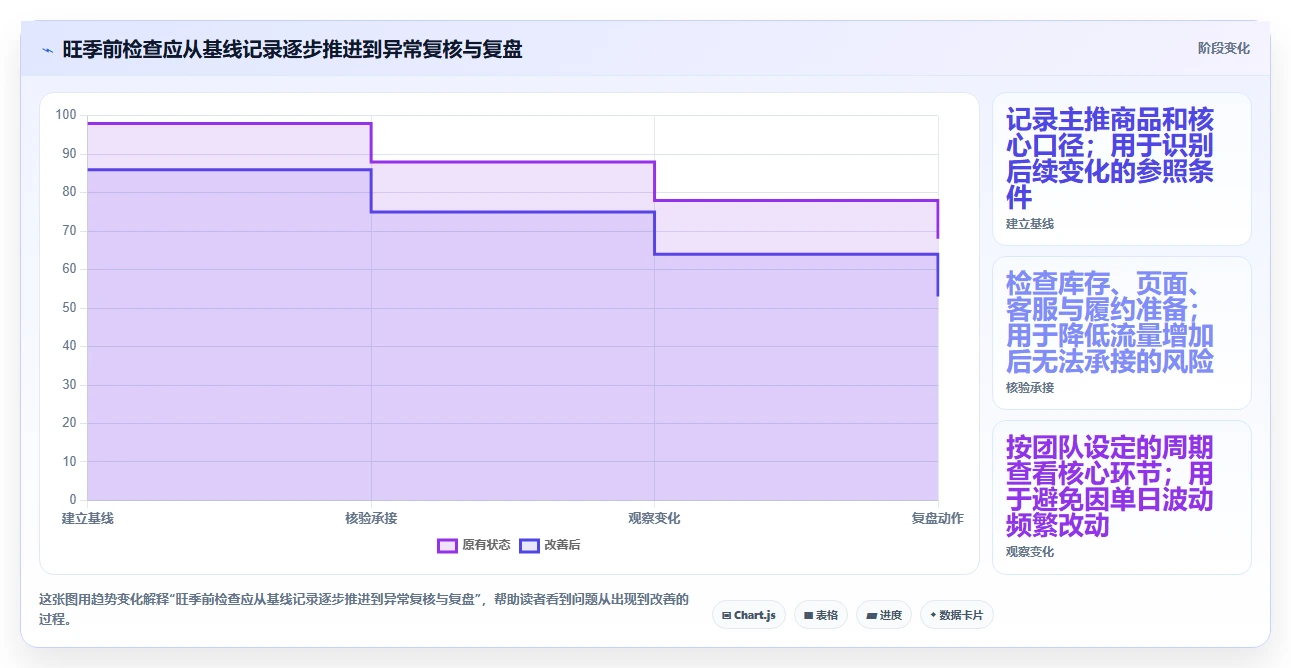Click the 阶段变化 label in header
The width and height of the screenshot is (1291, 668).
click(x=1224, y=48)
